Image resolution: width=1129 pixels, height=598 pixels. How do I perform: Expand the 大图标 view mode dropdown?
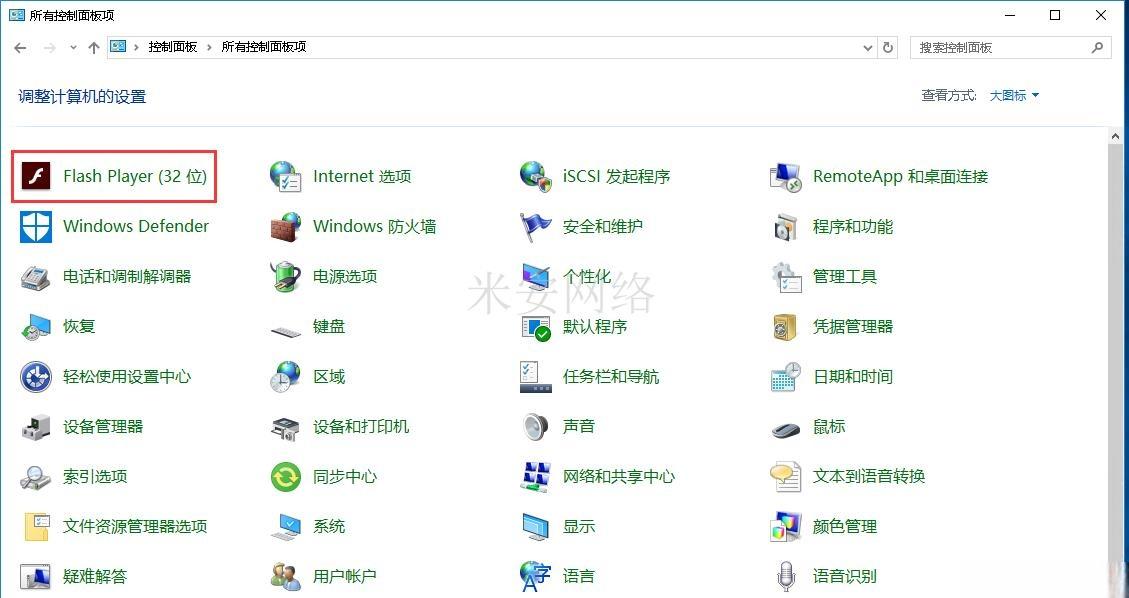(1015, 96)
